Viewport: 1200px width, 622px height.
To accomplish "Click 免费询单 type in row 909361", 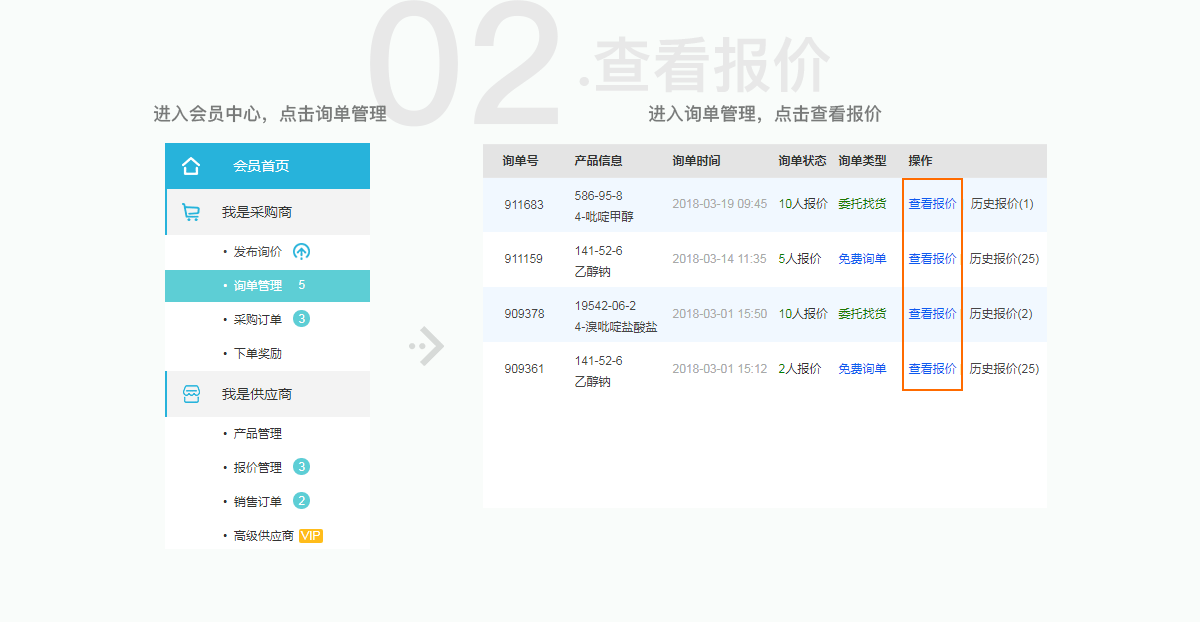I will tap(862, 369).
